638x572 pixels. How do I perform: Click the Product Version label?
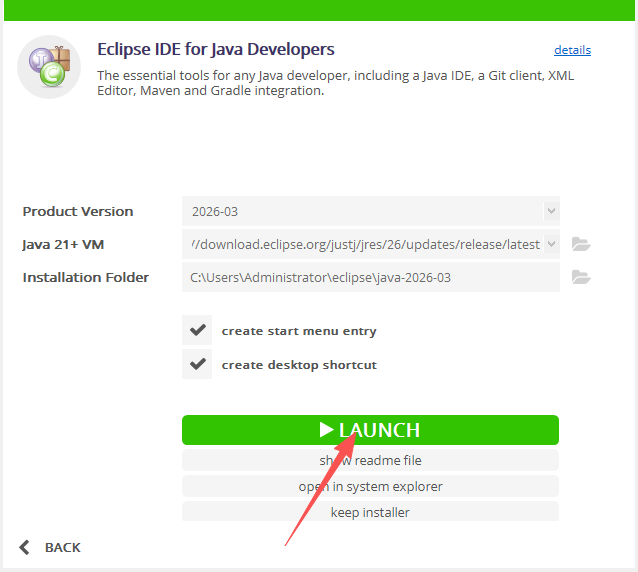78,212
